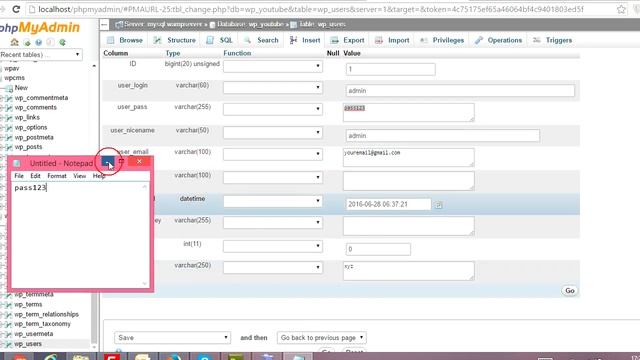Open function dropdown for user_email row

click(273, 154)
